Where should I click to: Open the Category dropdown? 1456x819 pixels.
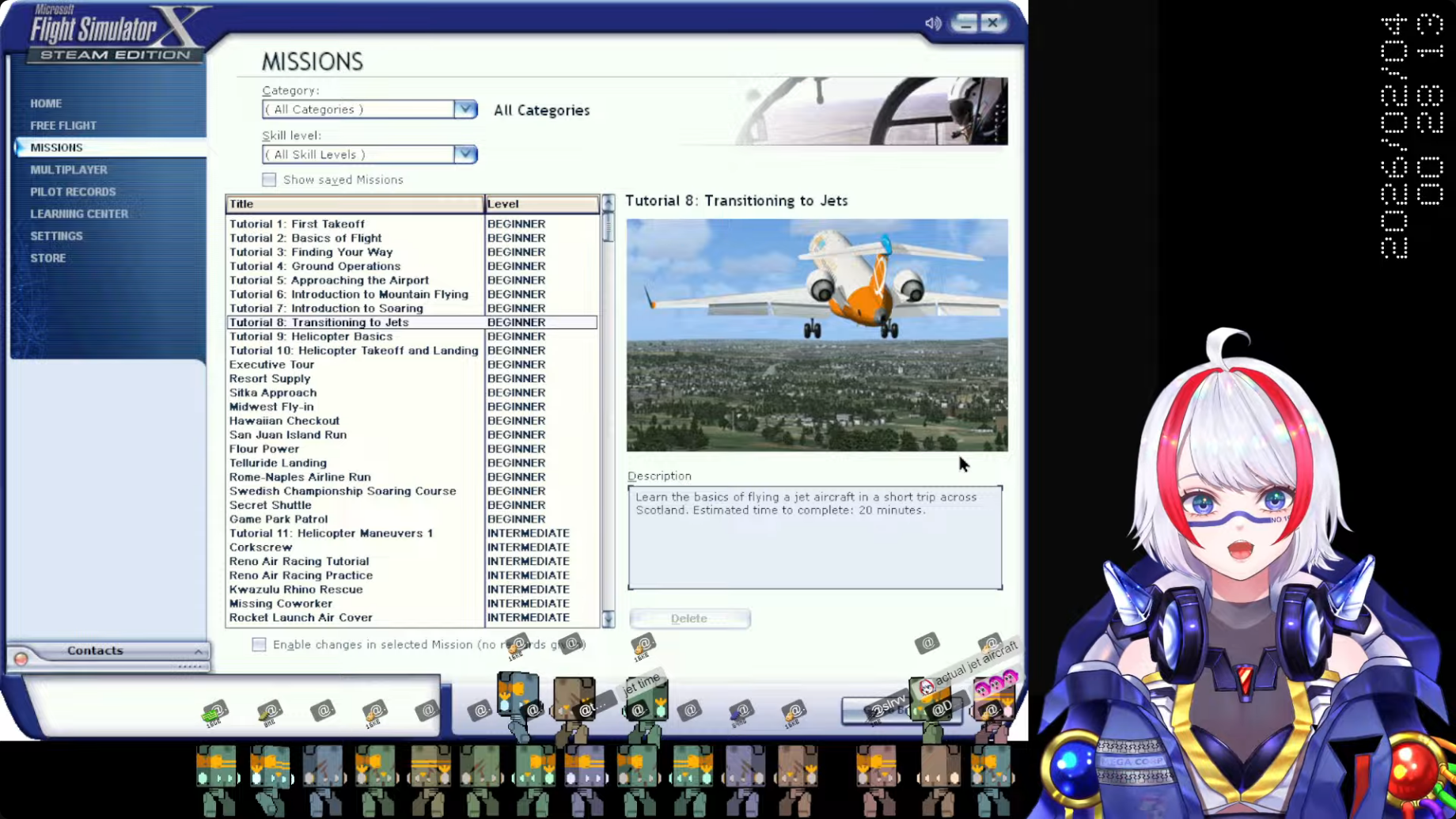(x=465, y=109)
